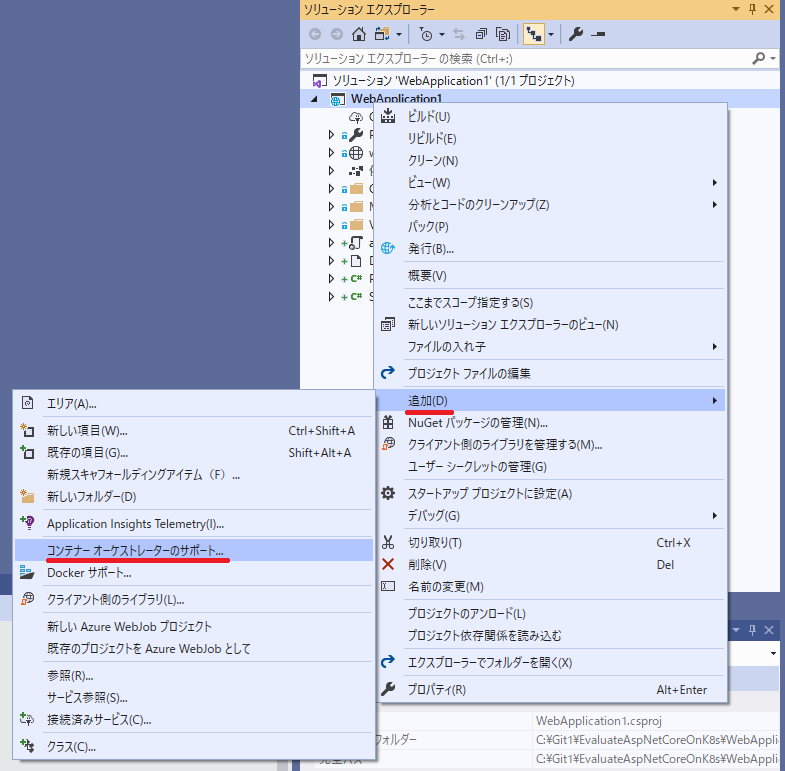Click the Collapse All toolbar icon

481,34
